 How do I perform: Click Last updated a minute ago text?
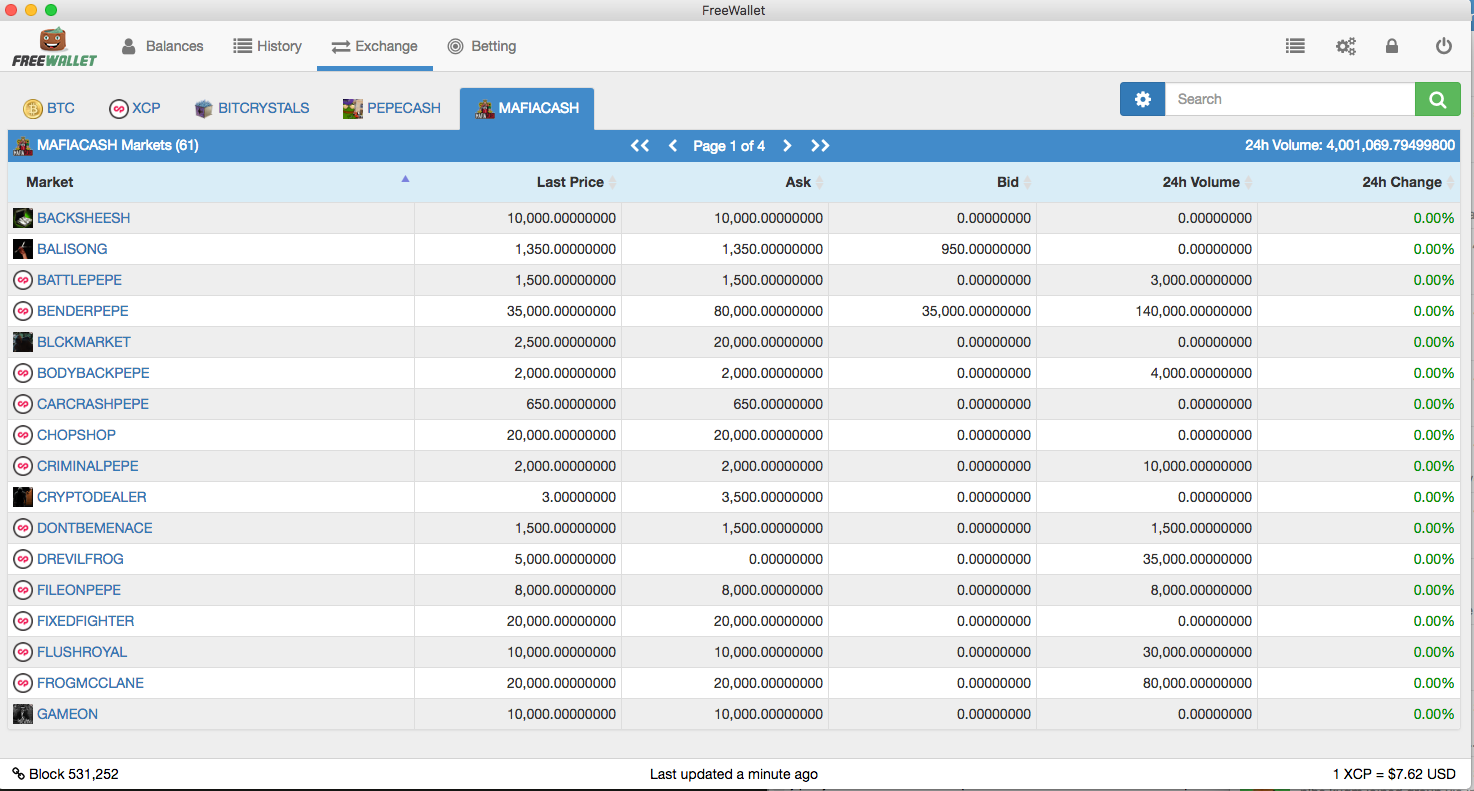pos(734,774)
